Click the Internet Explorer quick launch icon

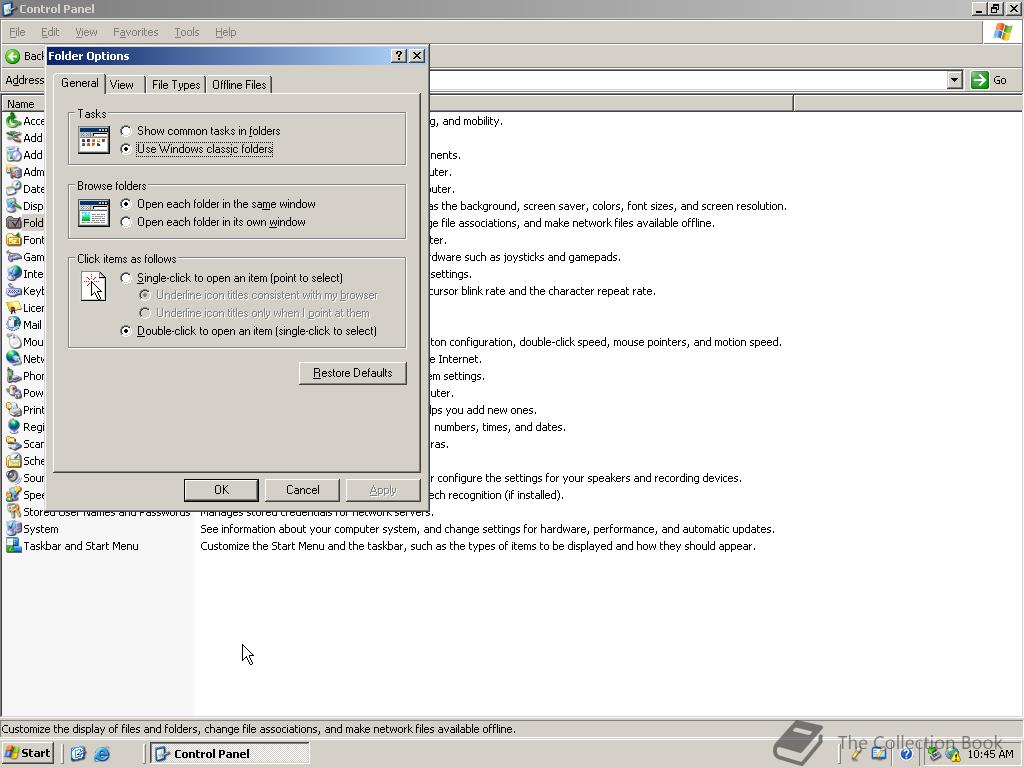[x=102, y=754]
